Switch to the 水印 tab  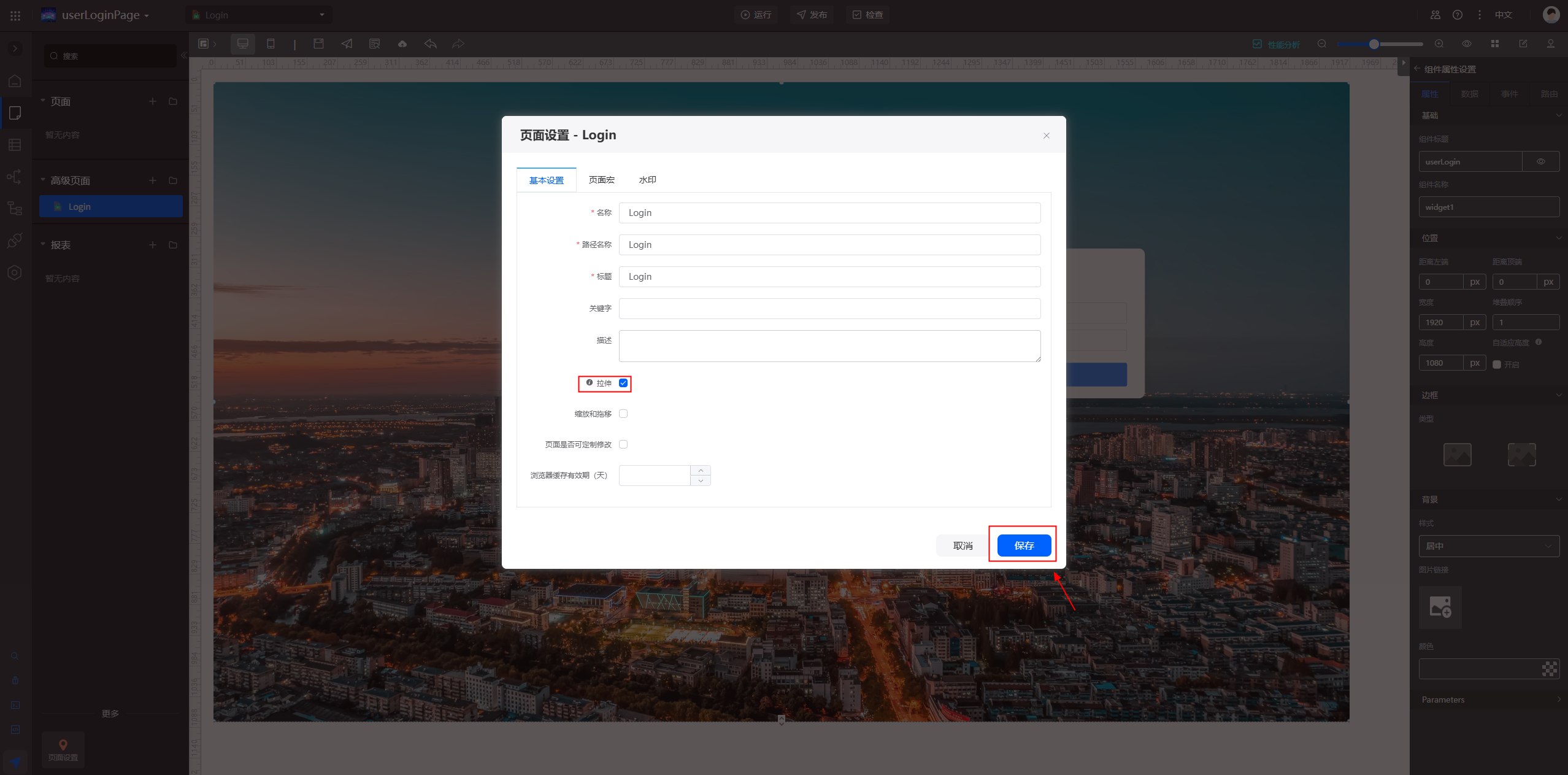(x=647, y=180)
